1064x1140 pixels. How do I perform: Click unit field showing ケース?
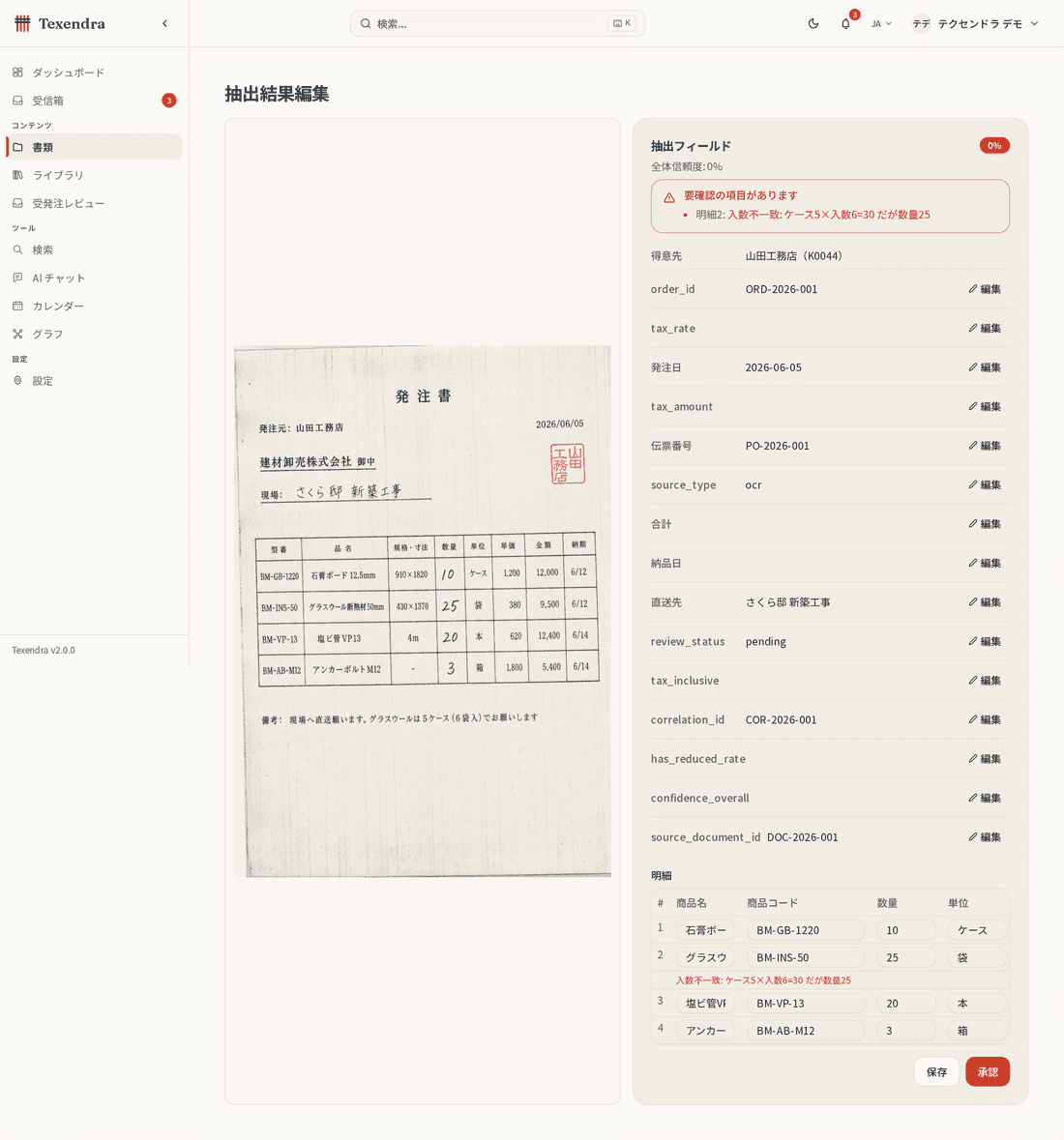point(977,930)
